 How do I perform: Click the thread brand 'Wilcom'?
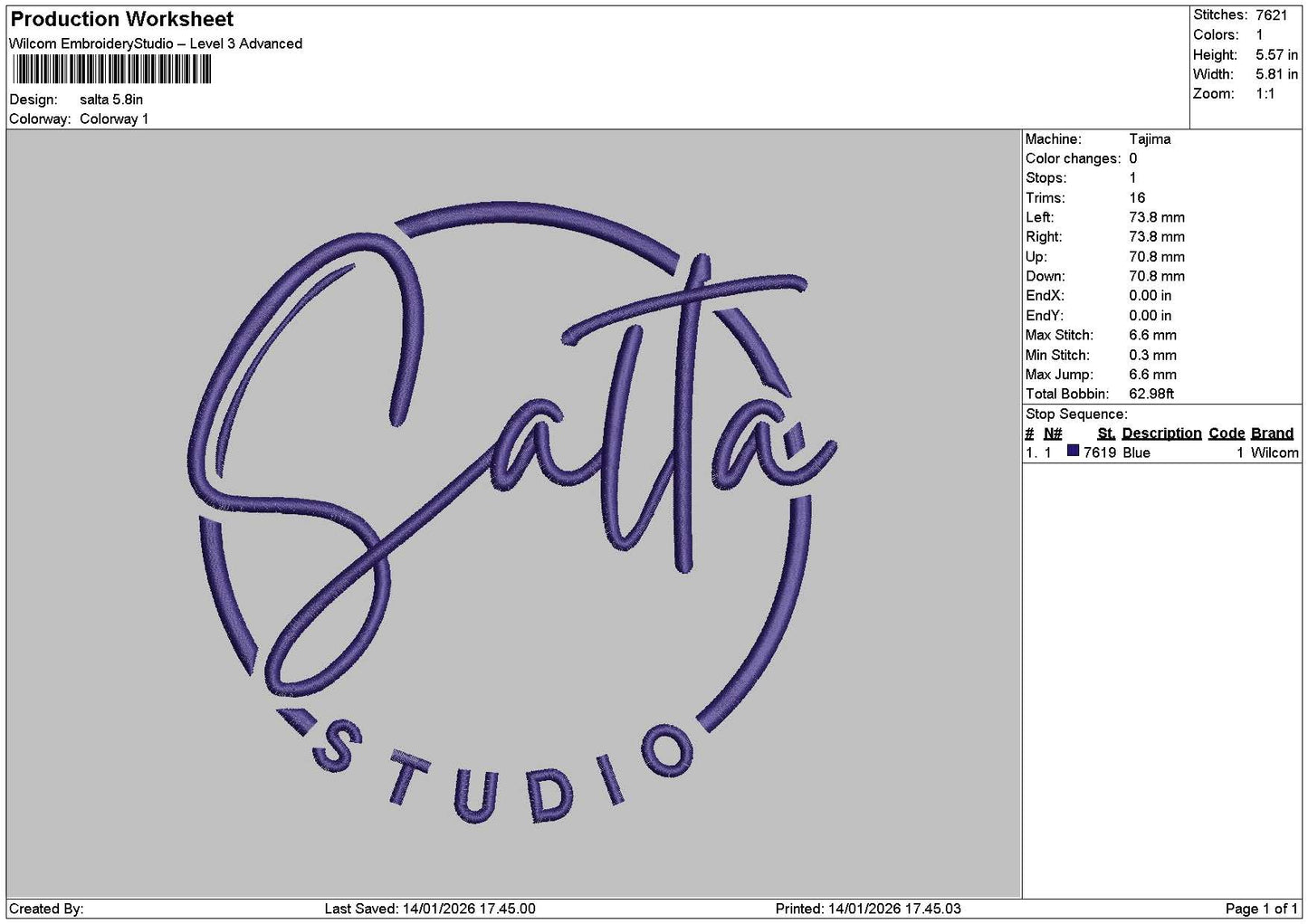point(1275,453)
